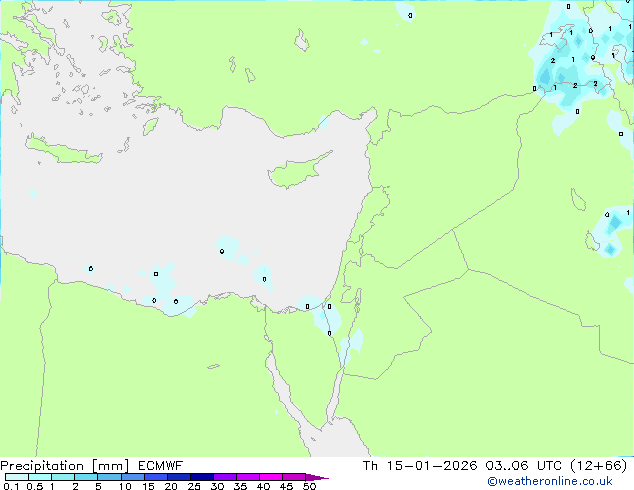Click the 0.1–0.5 mm palest legend swatch
634x490 pixels.
point(17,477)
